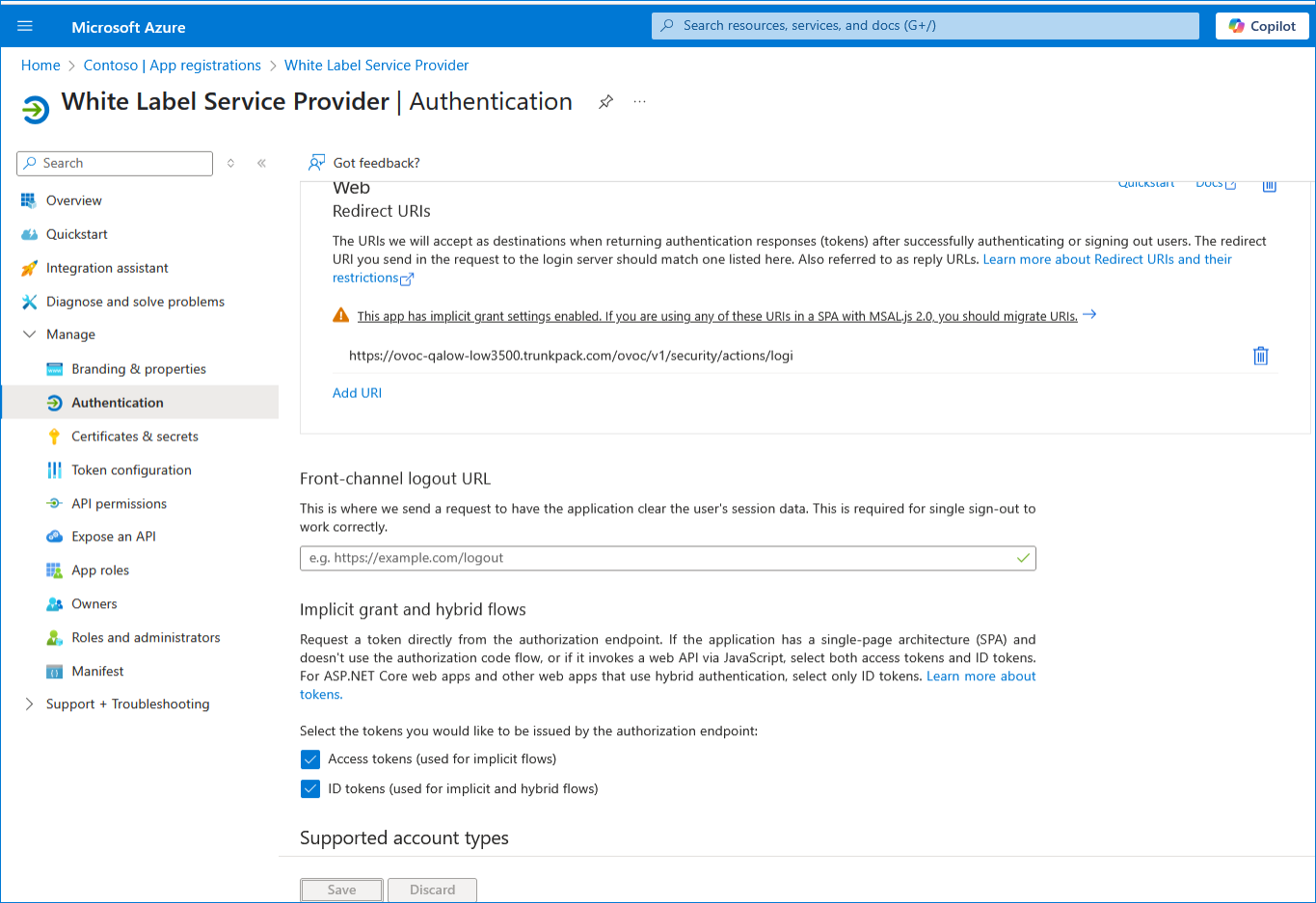
Task: Click the Discard button
Action: pos(432,890)
